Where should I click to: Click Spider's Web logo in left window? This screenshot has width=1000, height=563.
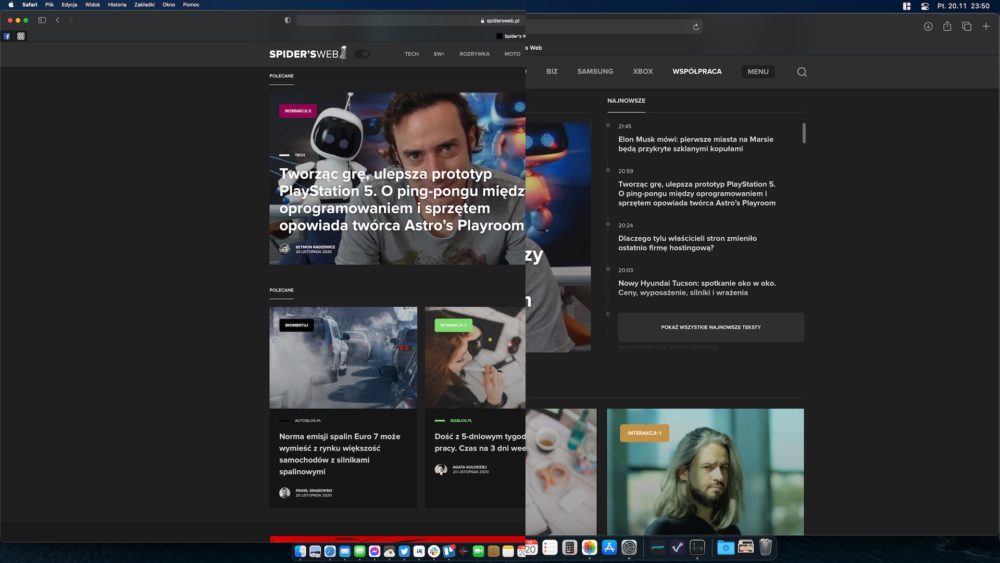point(307,54)
